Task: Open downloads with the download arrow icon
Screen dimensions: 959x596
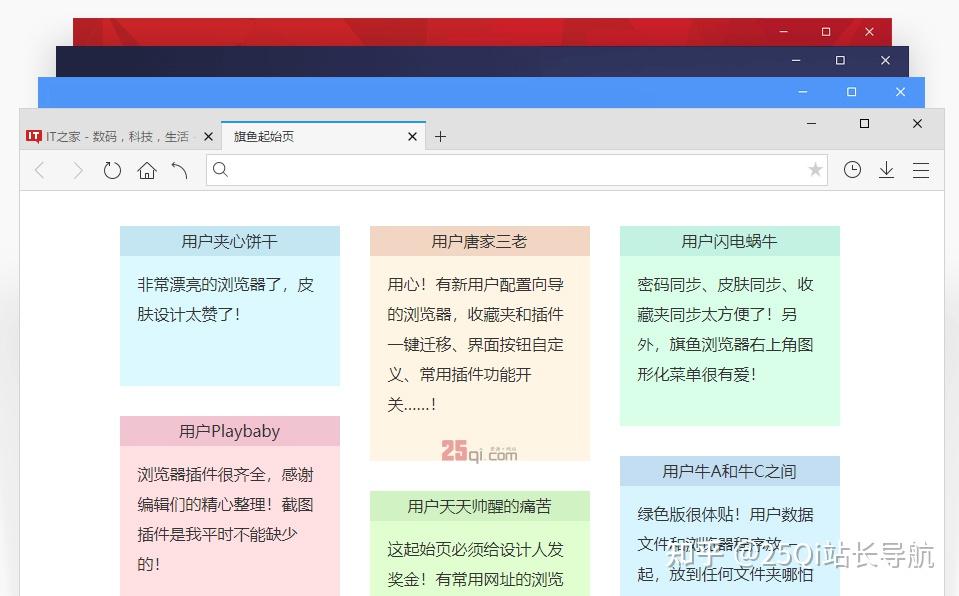Action: (x=886, y=170)
